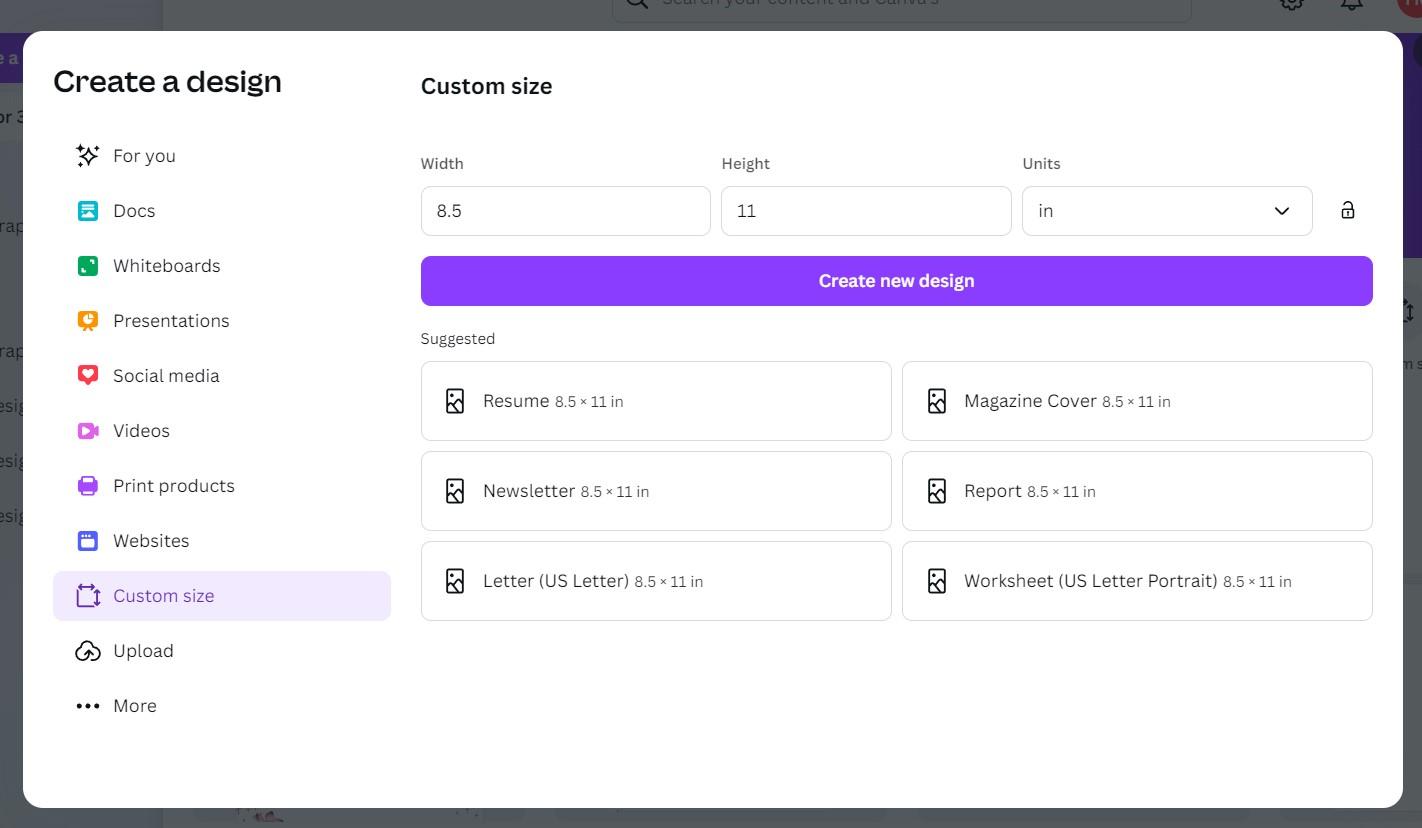Click the Custom size resize icon
This screenshot has width=1422, height=828.
pos(88,596)
